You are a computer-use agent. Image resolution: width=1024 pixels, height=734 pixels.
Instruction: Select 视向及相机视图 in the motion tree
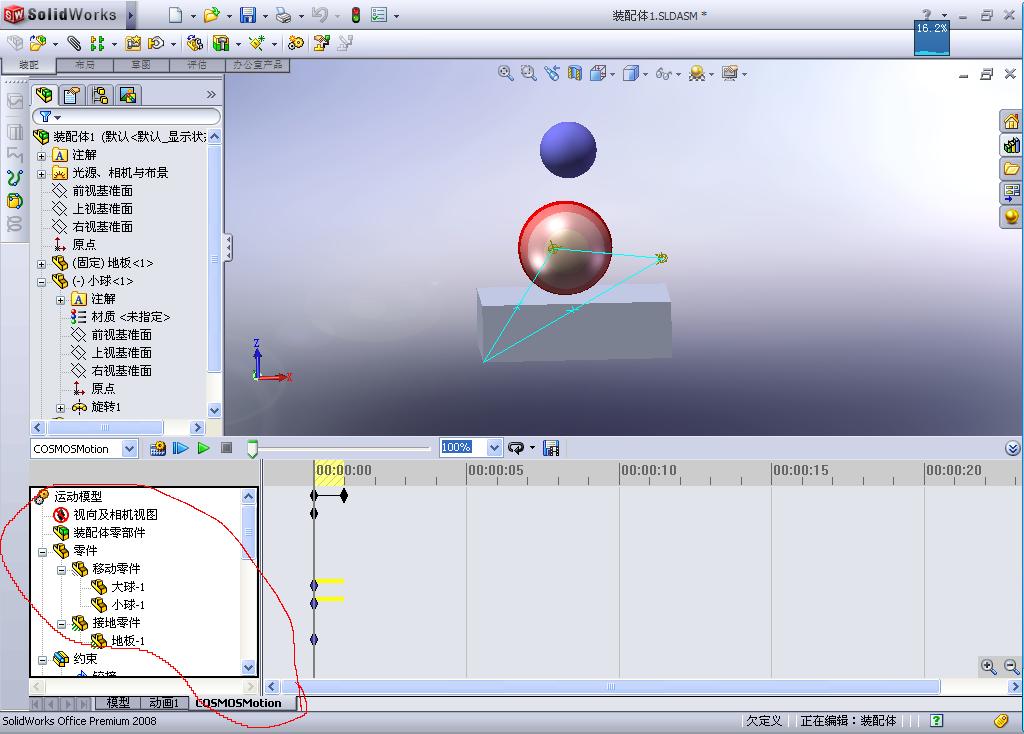pyautogui.click(x=115, y=515)
